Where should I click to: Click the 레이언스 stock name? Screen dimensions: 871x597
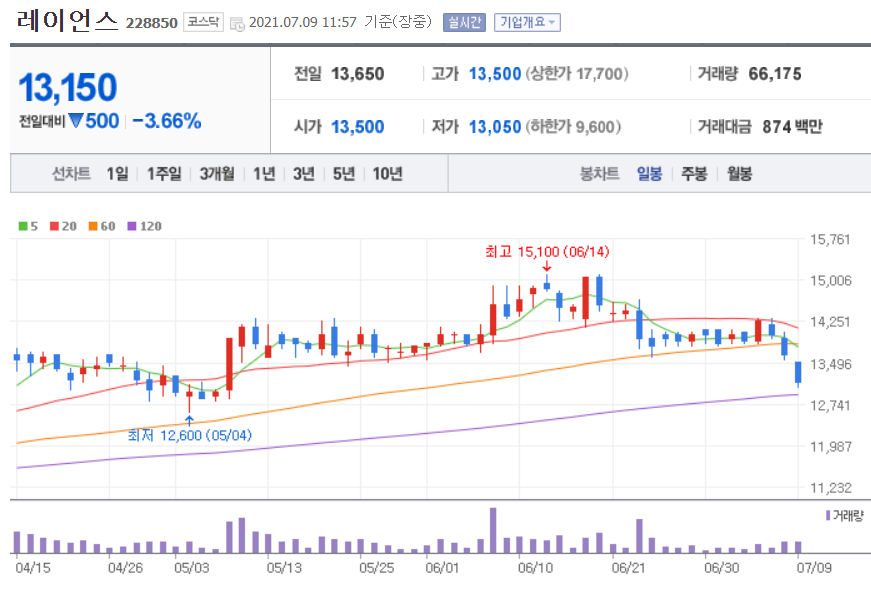[x=68, y=21]
